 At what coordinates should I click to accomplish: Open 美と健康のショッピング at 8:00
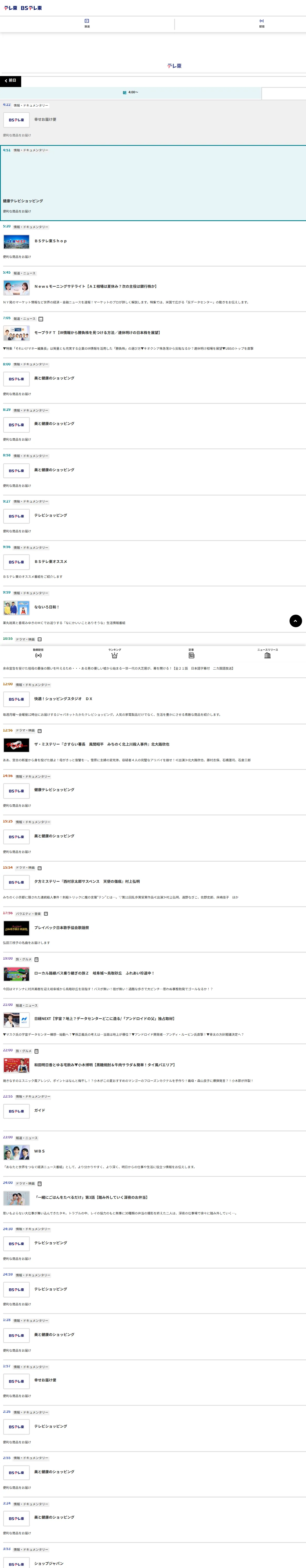(54, 378)
